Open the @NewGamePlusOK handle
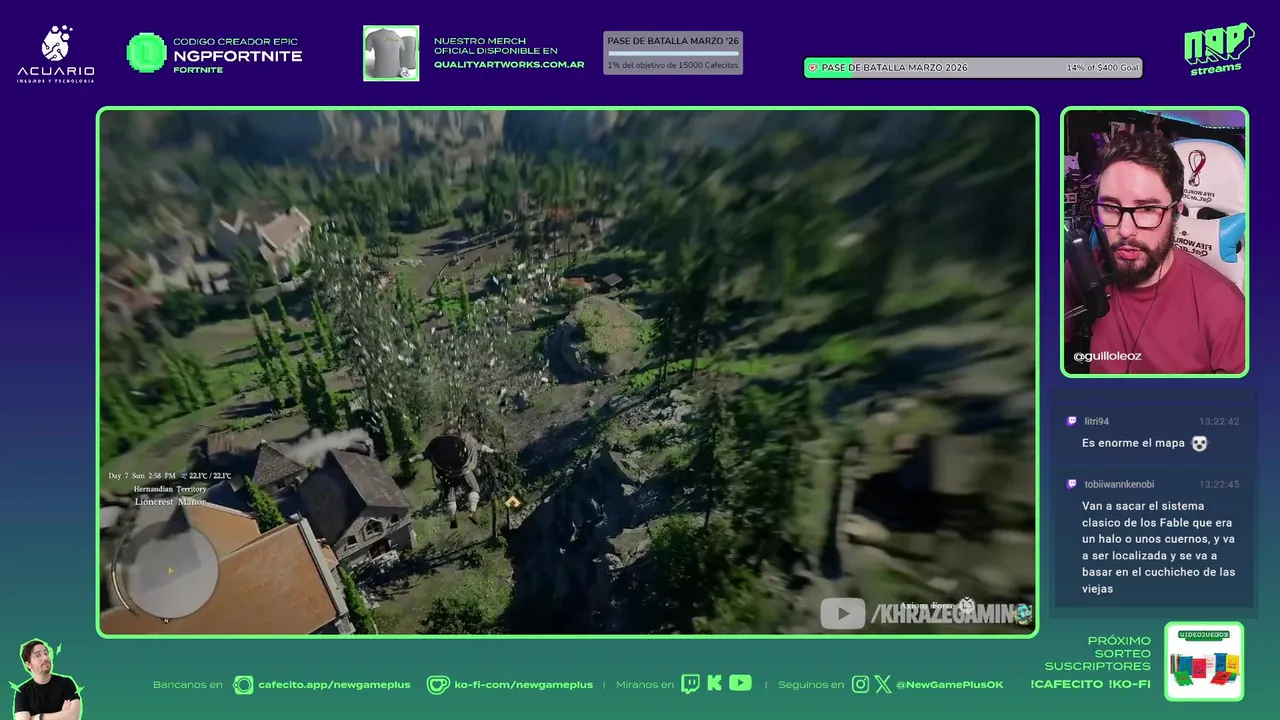This screenshot has width=1280, height=720. pos(949,685)
